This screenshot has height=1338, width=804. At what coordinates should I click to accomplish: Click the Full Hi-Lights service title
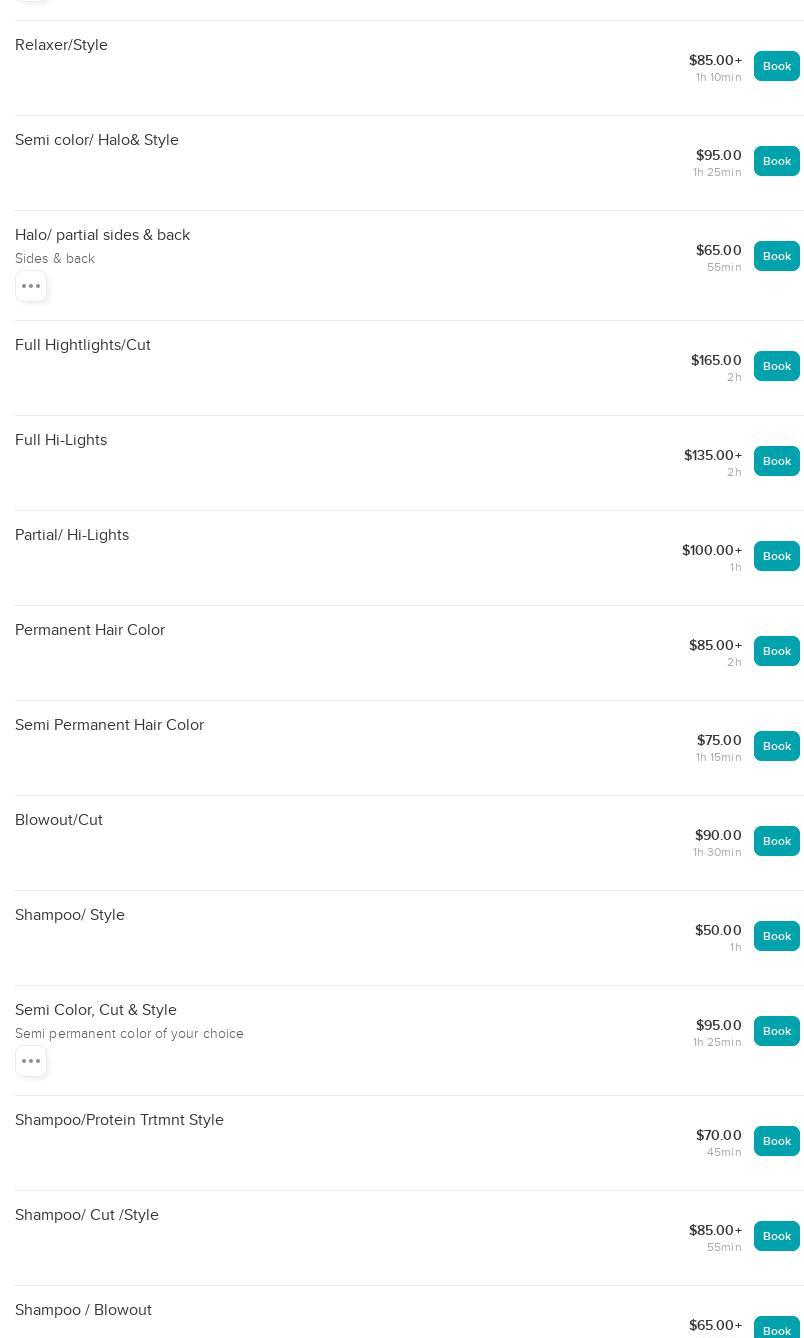tap(61, 440)
